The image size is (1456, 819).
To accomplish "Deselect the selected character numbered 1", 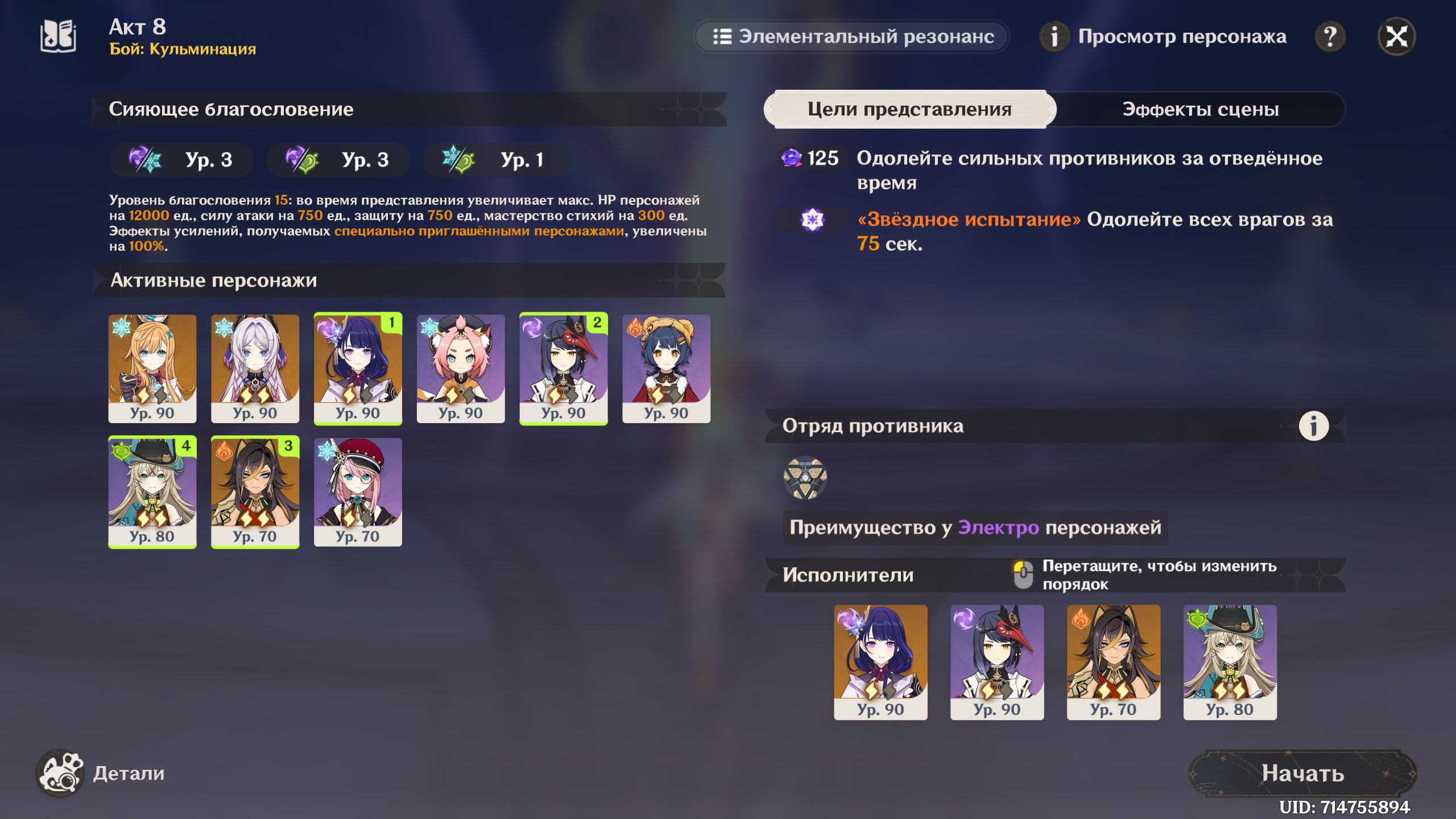I will click(358, 369).
